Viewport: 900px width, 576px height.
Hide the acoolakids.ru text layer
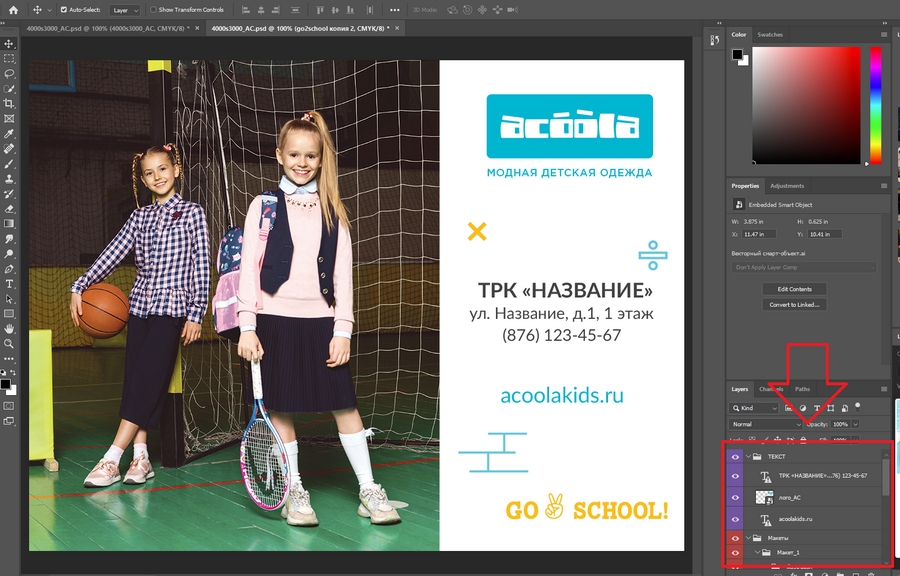tap(735, 519)
